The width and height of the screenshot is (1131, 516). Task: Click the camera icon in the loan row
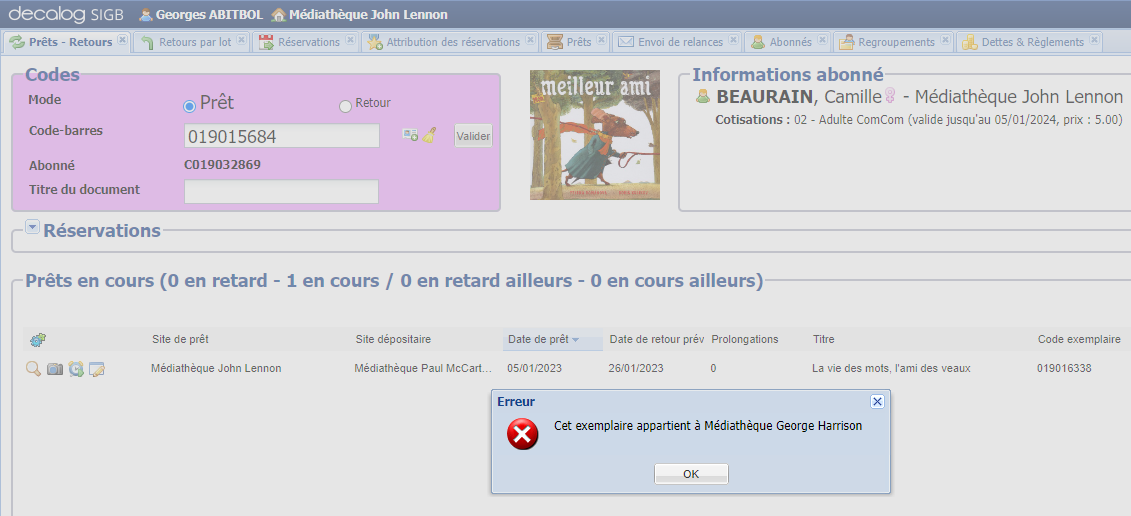pos(55,369)
